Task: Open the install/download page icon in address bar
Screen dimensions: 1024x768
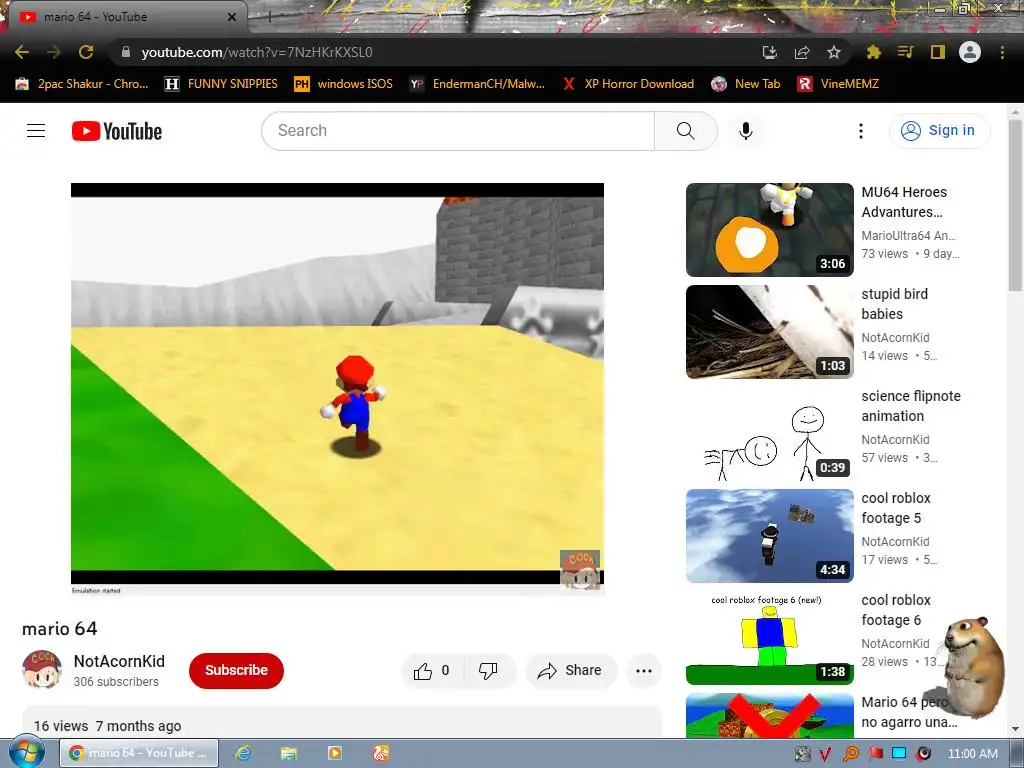Action: coord(770,52)
